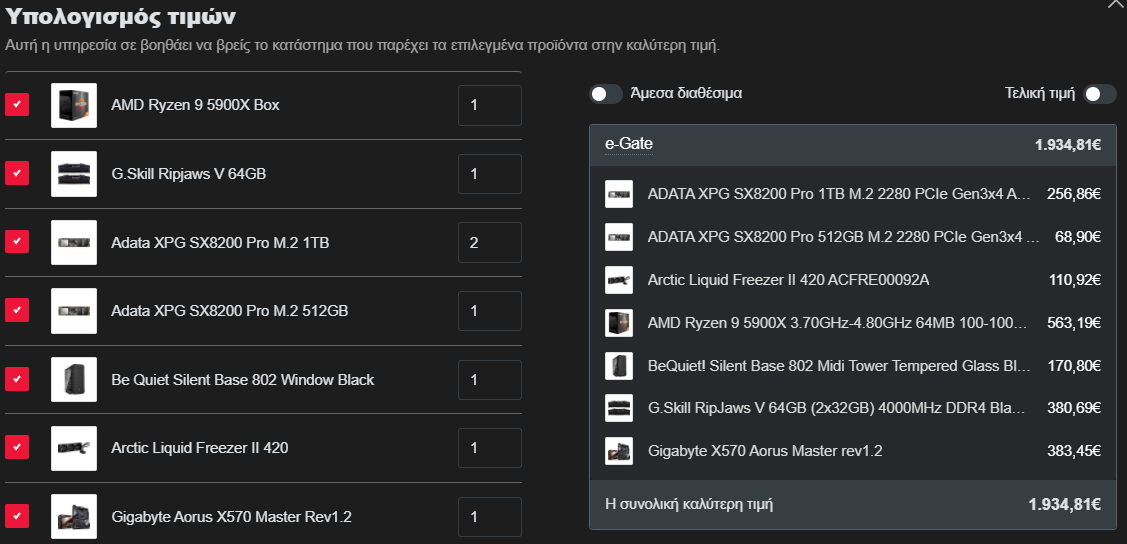Click the e-Gate BeQuiet! Midi Tower thumbnail icon

[619, 365]
